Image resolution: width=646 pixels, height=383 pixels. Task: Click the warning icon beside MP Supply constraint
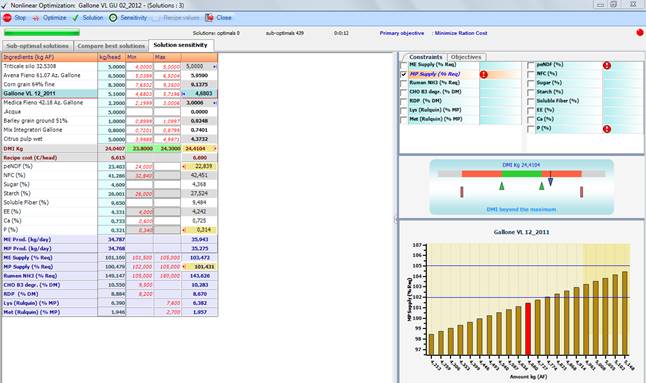click(x=484, y=75)
